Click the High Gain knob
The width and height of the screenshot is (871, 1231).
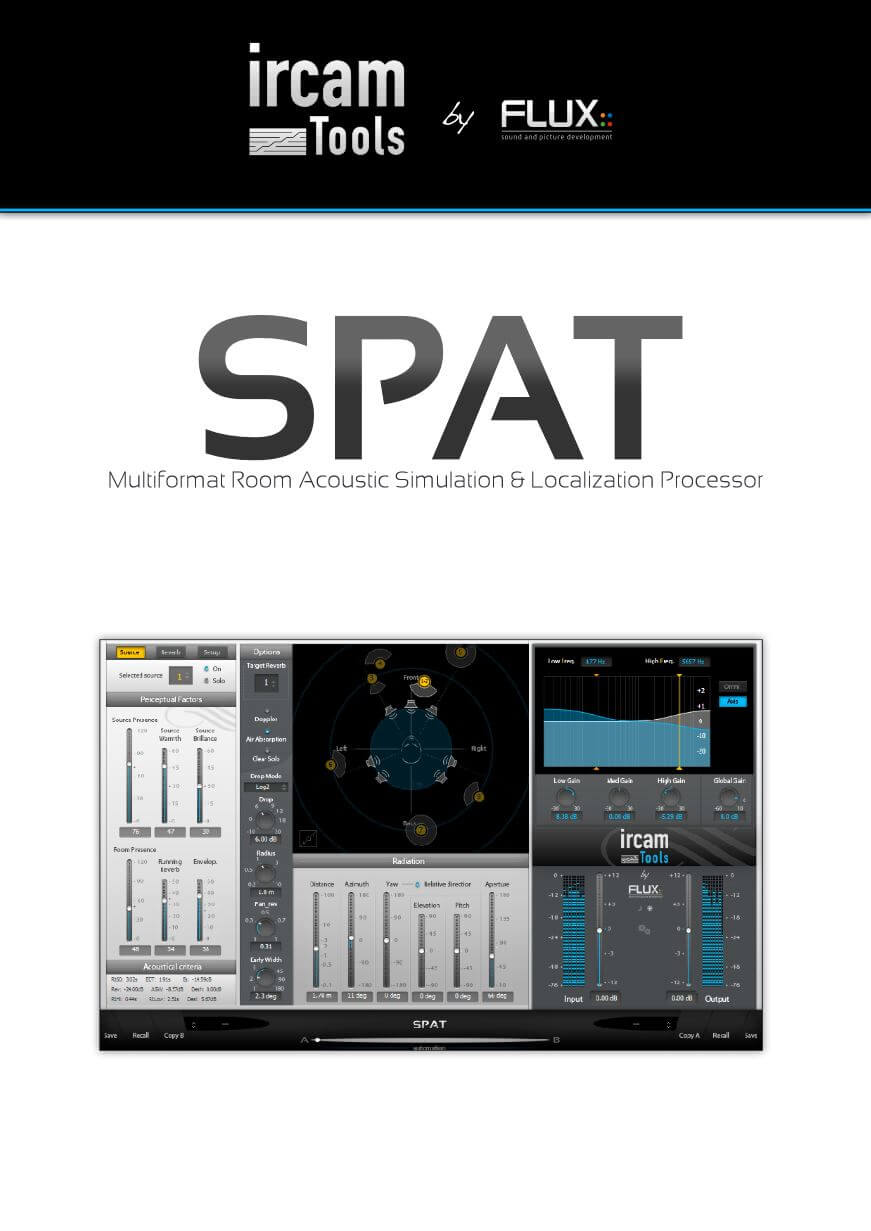click(x=671, y=796)
